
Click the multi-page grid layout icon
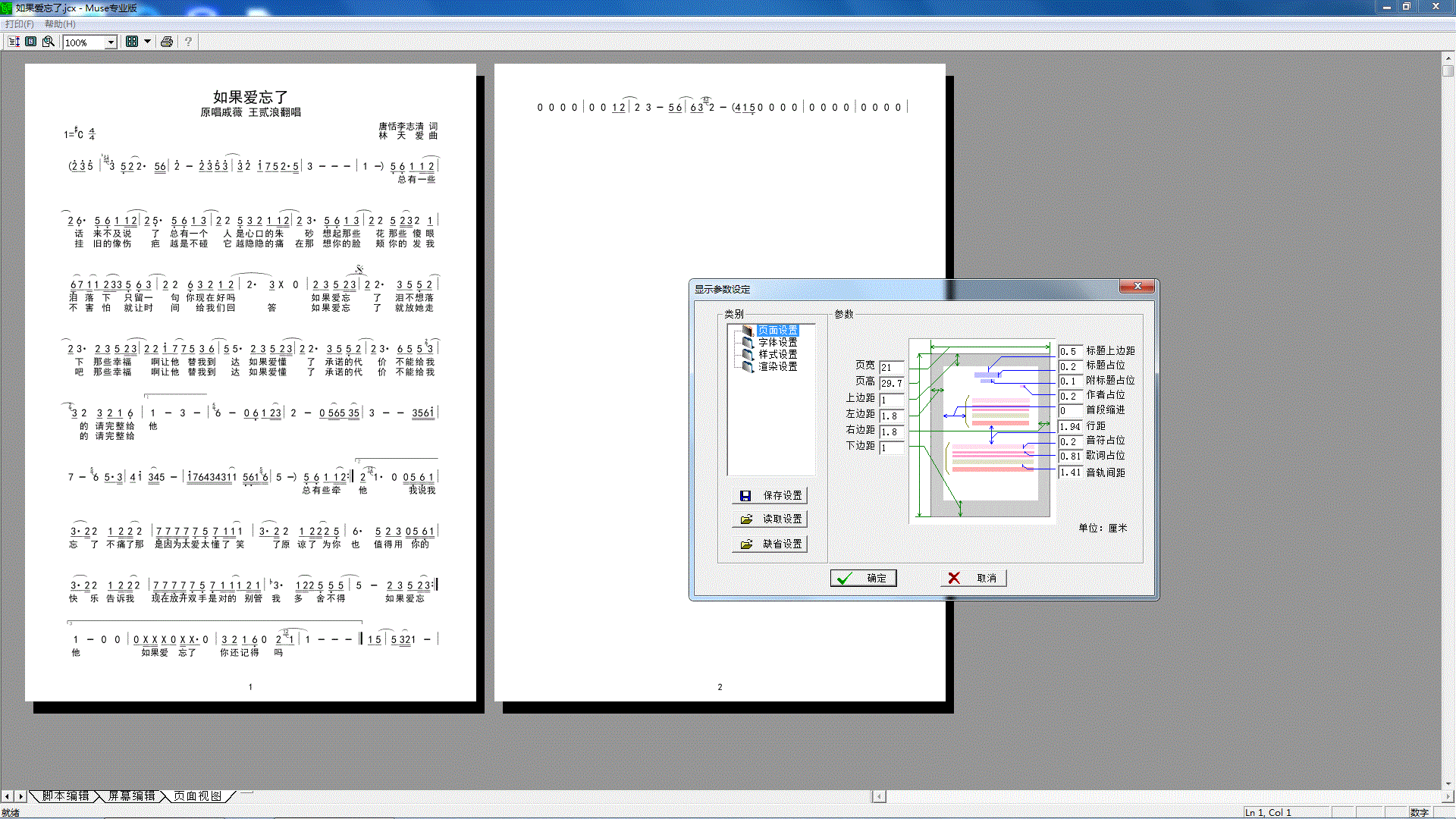click(132, 42)
